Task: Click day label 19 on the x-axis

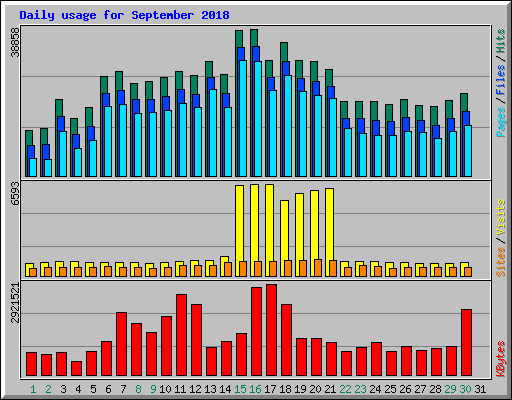Action: tap(300, 389)
